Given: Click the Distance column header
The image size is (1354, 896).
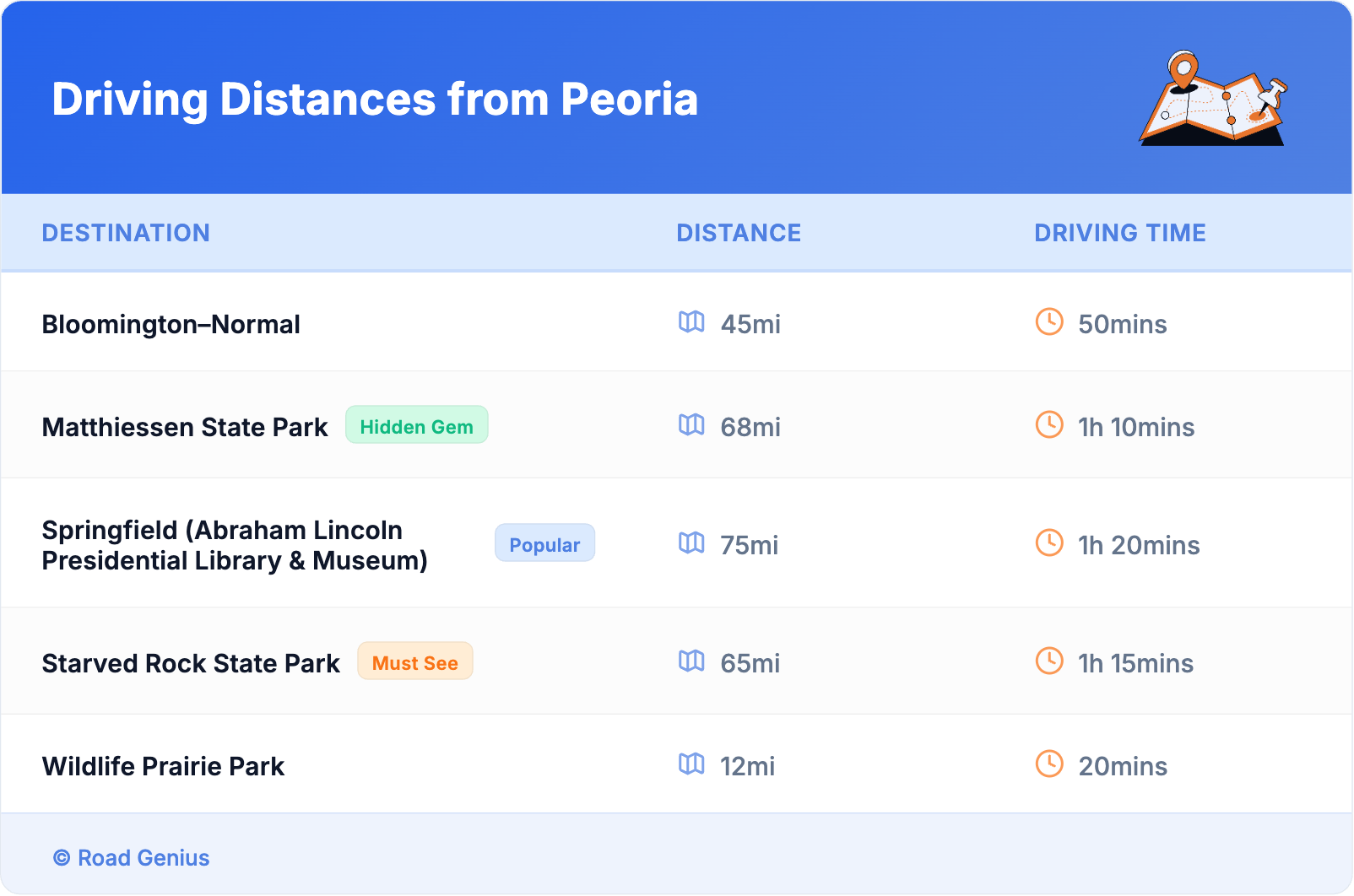Looking at the screenshot, I should tap(739, 233).
